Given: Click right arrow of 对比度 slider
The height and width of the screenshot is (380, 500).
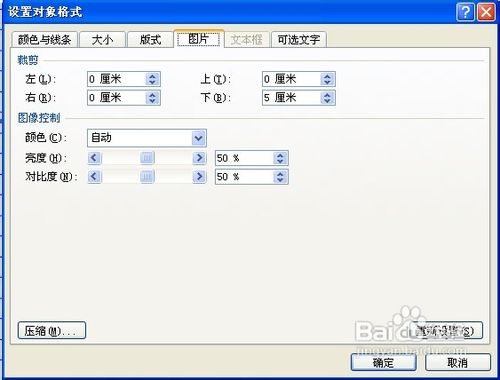Looking at the screenshot, I should point(199,177).
